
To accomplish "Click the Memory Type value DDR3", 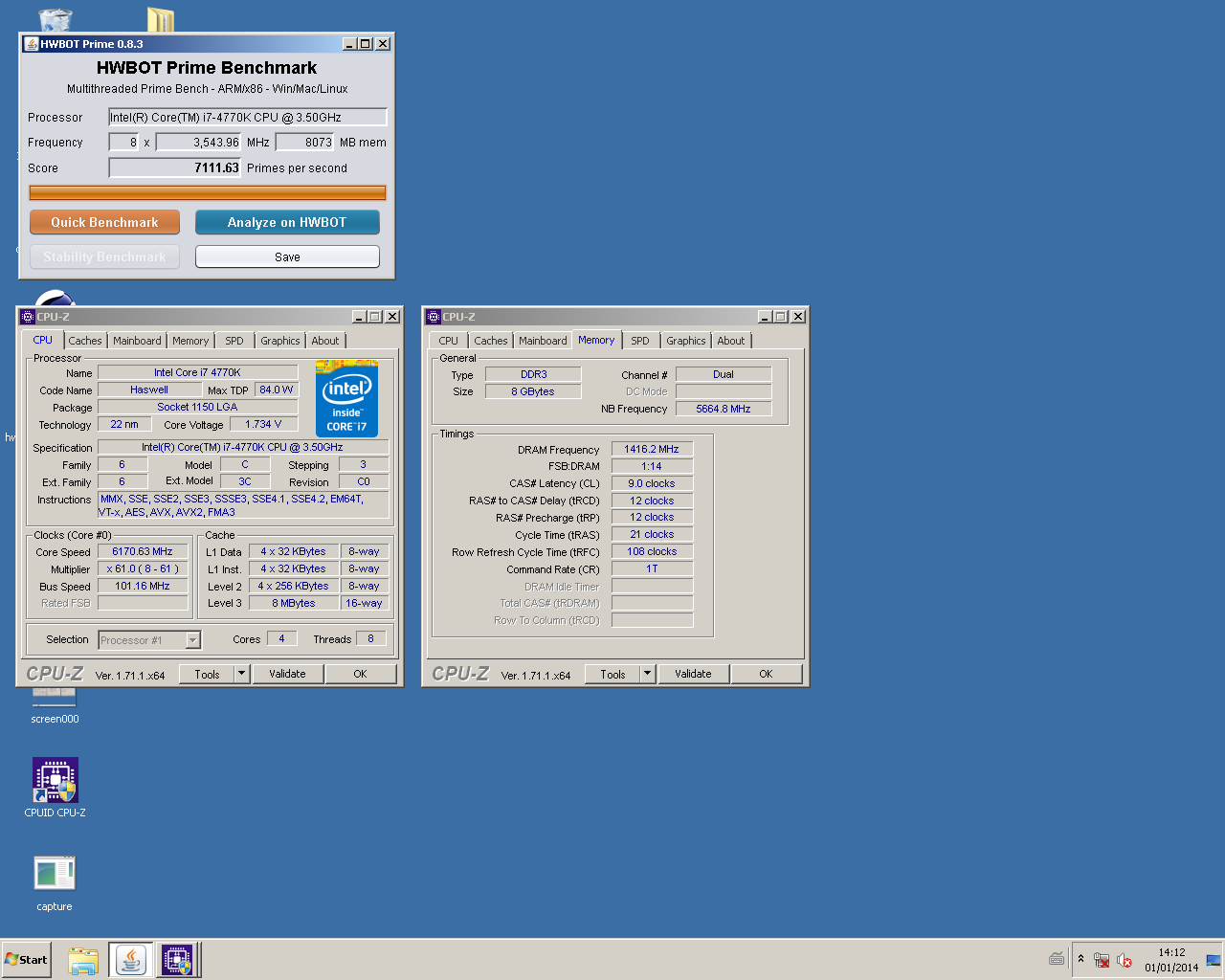I will [533, 374].
